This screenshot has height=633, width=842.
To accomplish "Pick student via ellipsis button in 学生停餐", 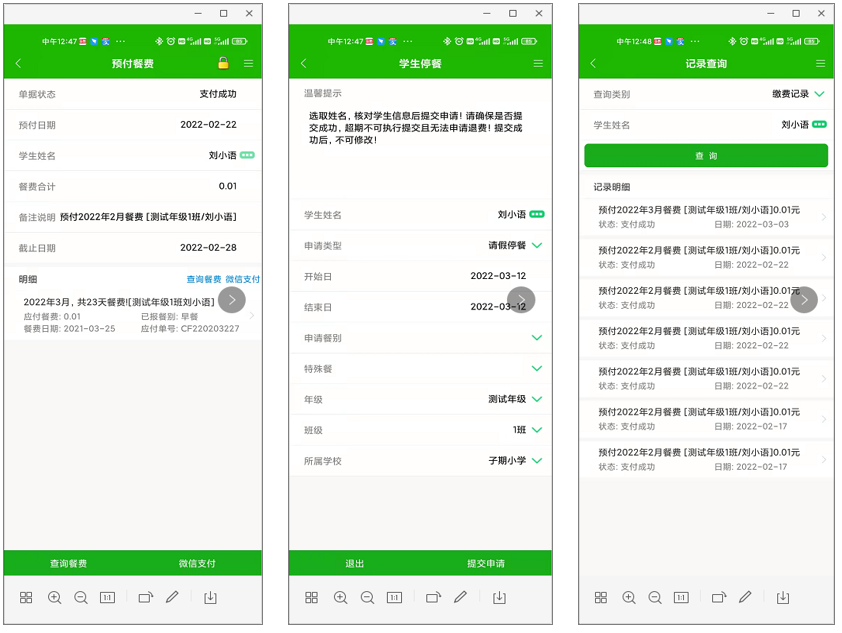I will [x=537, y=214].
